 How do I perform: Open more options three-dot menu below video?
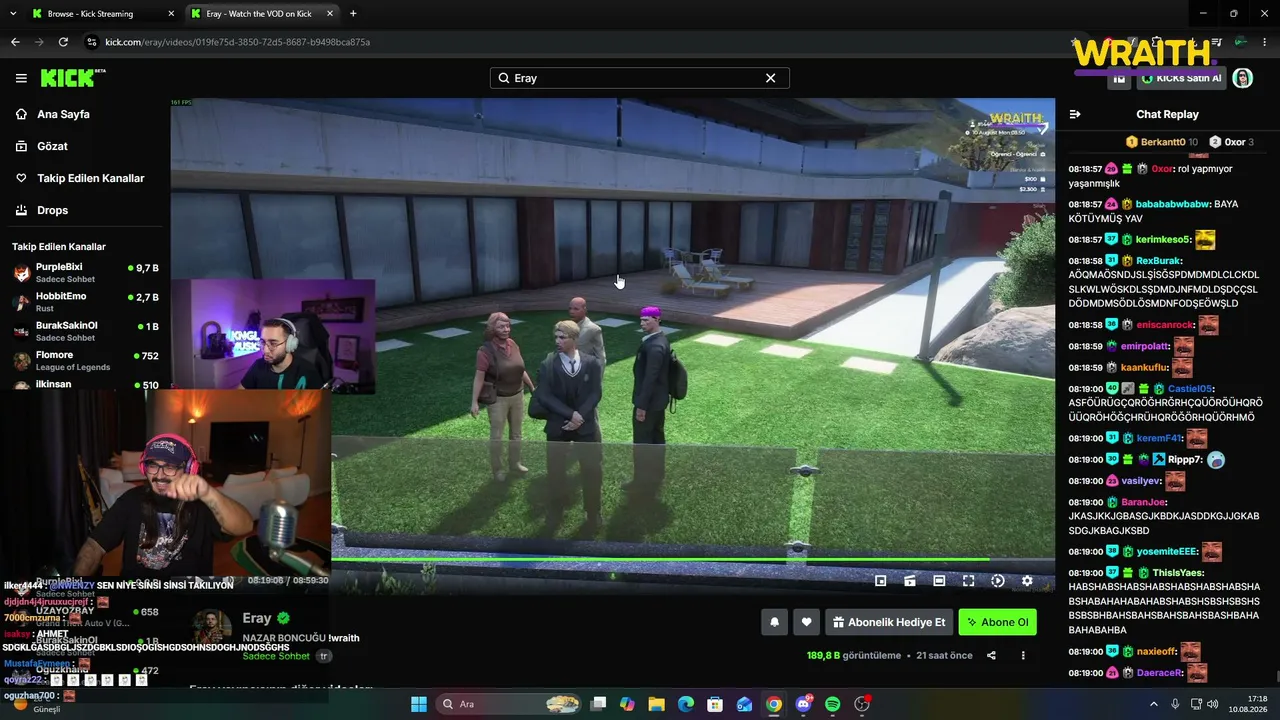tap(1023, 656)
